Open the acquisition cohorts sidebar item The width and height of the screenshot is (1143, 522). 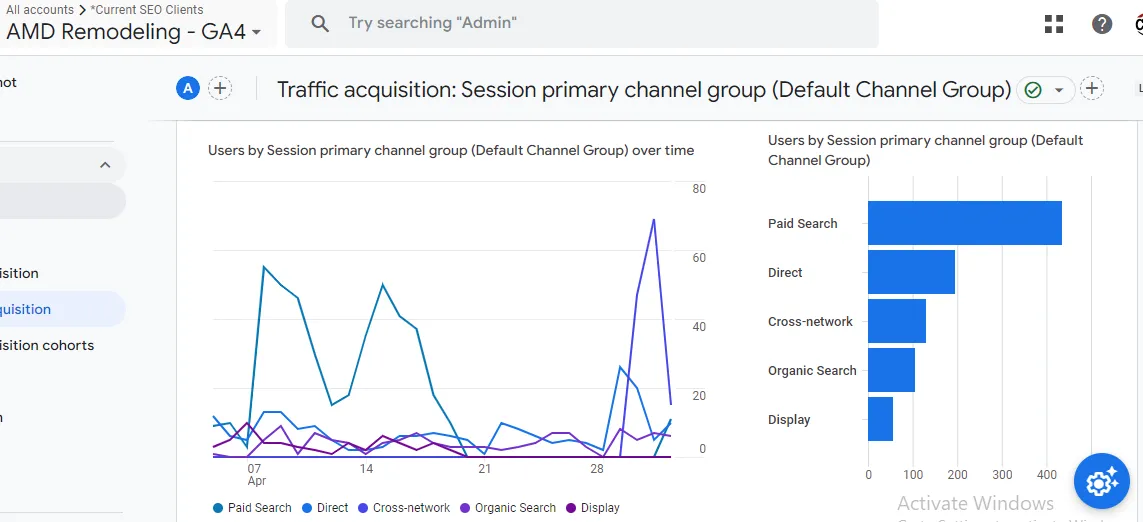[47, 345]
